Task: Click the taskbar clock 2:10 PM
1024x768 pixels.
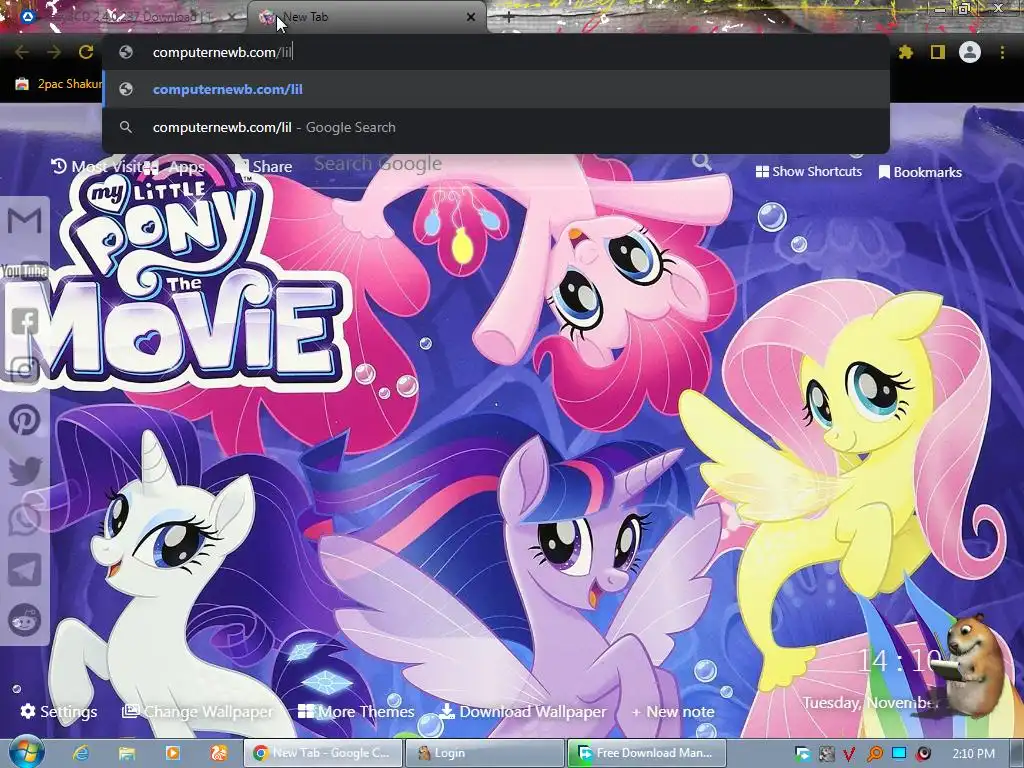Action: click(974, 753)
